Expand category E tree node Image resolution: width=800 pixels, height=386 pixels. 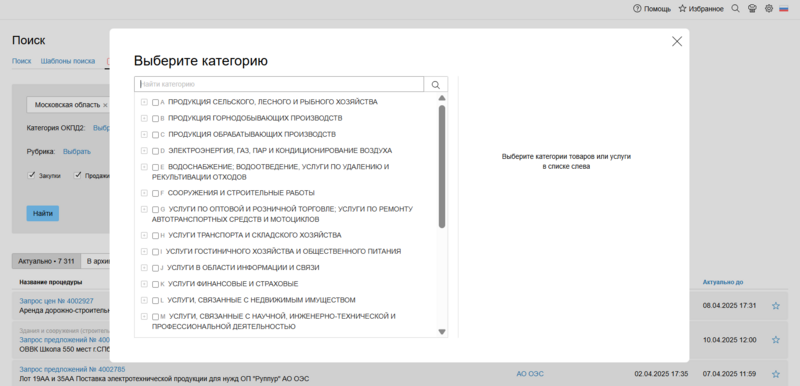point(144,167)
